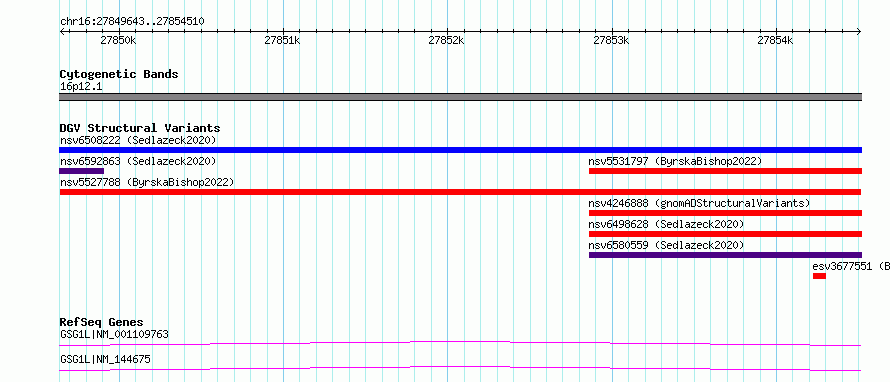Click the left arrow of the ruler

(x=62, y=31)
